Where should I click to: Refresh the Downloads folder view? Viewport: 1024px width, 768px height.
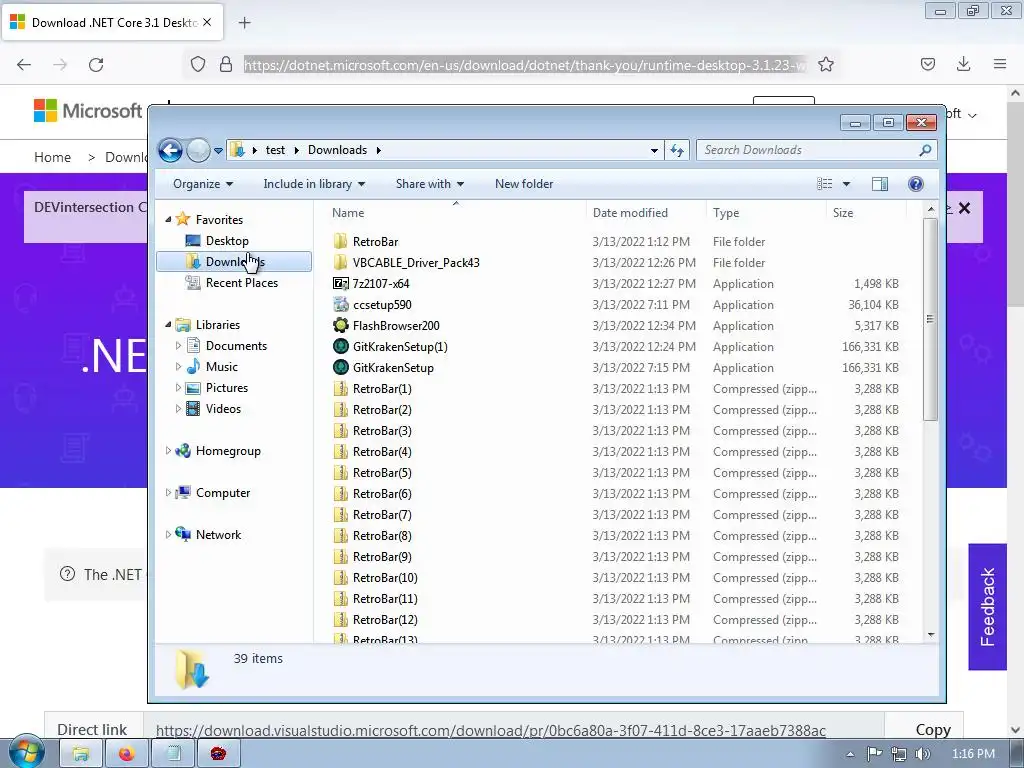[x=677, y=150]
